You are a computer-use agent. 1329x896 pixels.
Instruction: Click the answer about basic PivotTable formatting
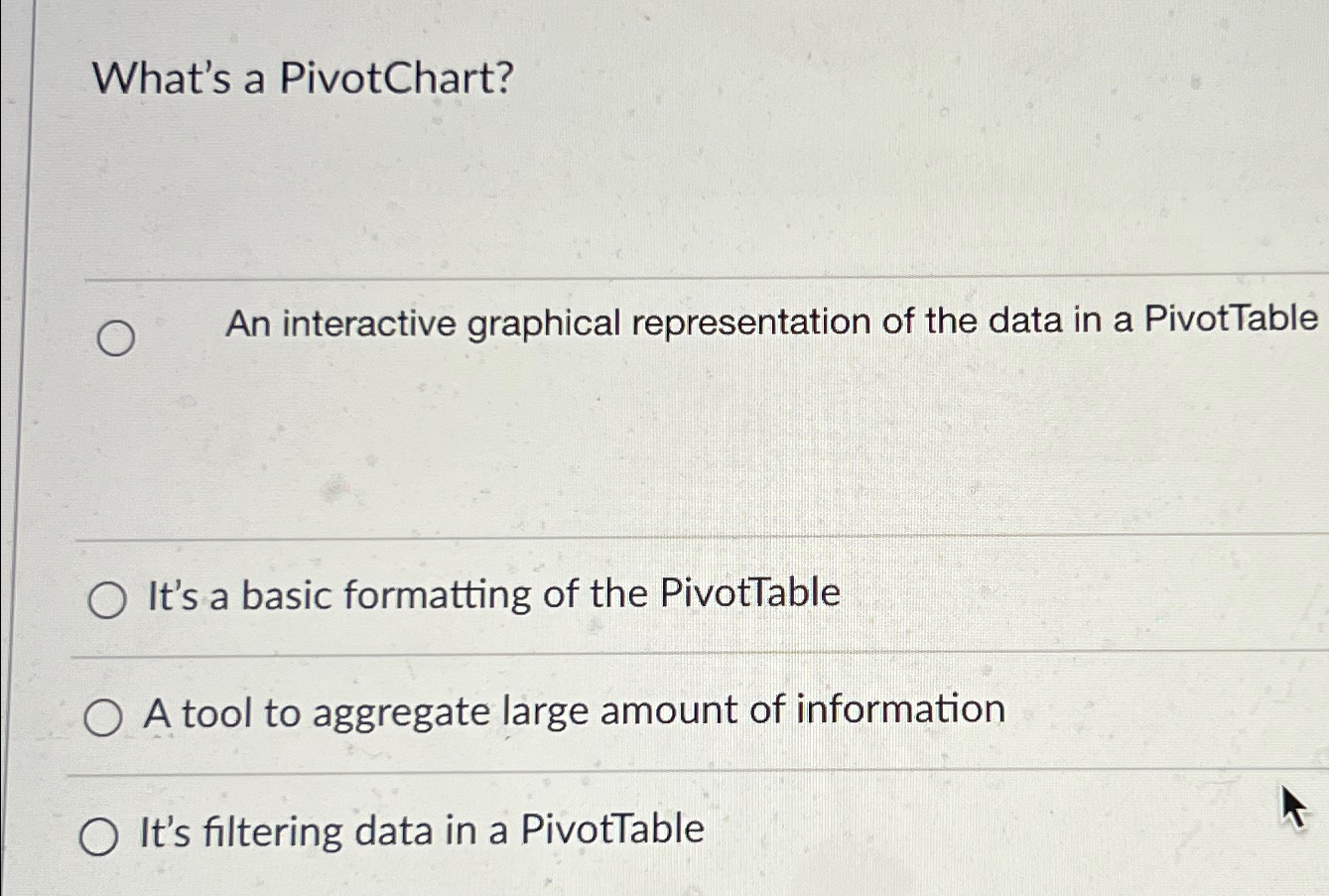pyautogui.click(x=491, y=593)
